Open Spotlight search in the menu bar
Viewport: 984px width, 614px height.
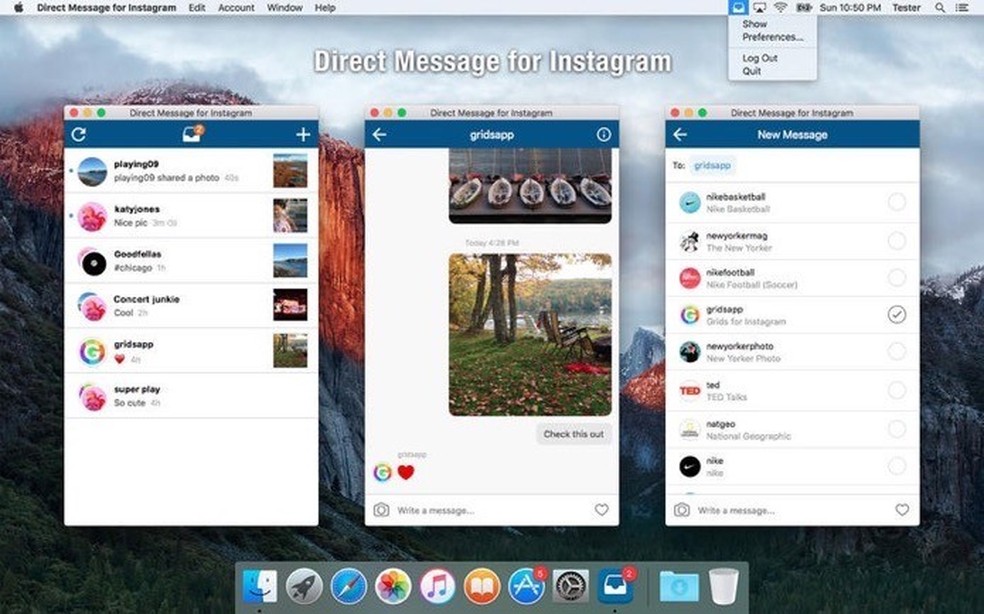click(x=941, y=7)
